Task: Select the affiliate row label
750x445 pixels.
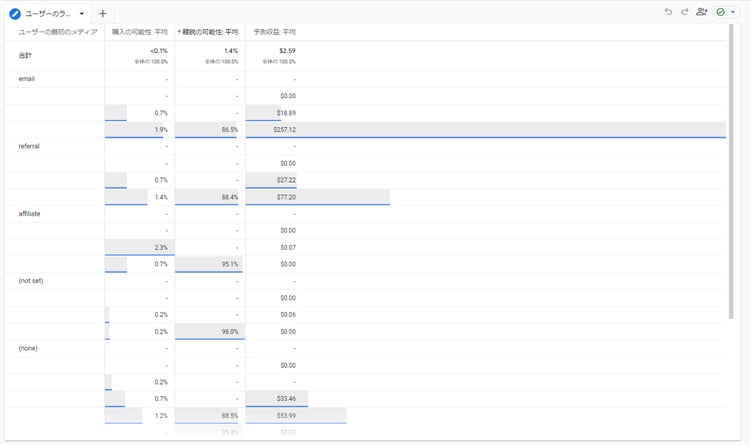Action: [x=30, y=213]
